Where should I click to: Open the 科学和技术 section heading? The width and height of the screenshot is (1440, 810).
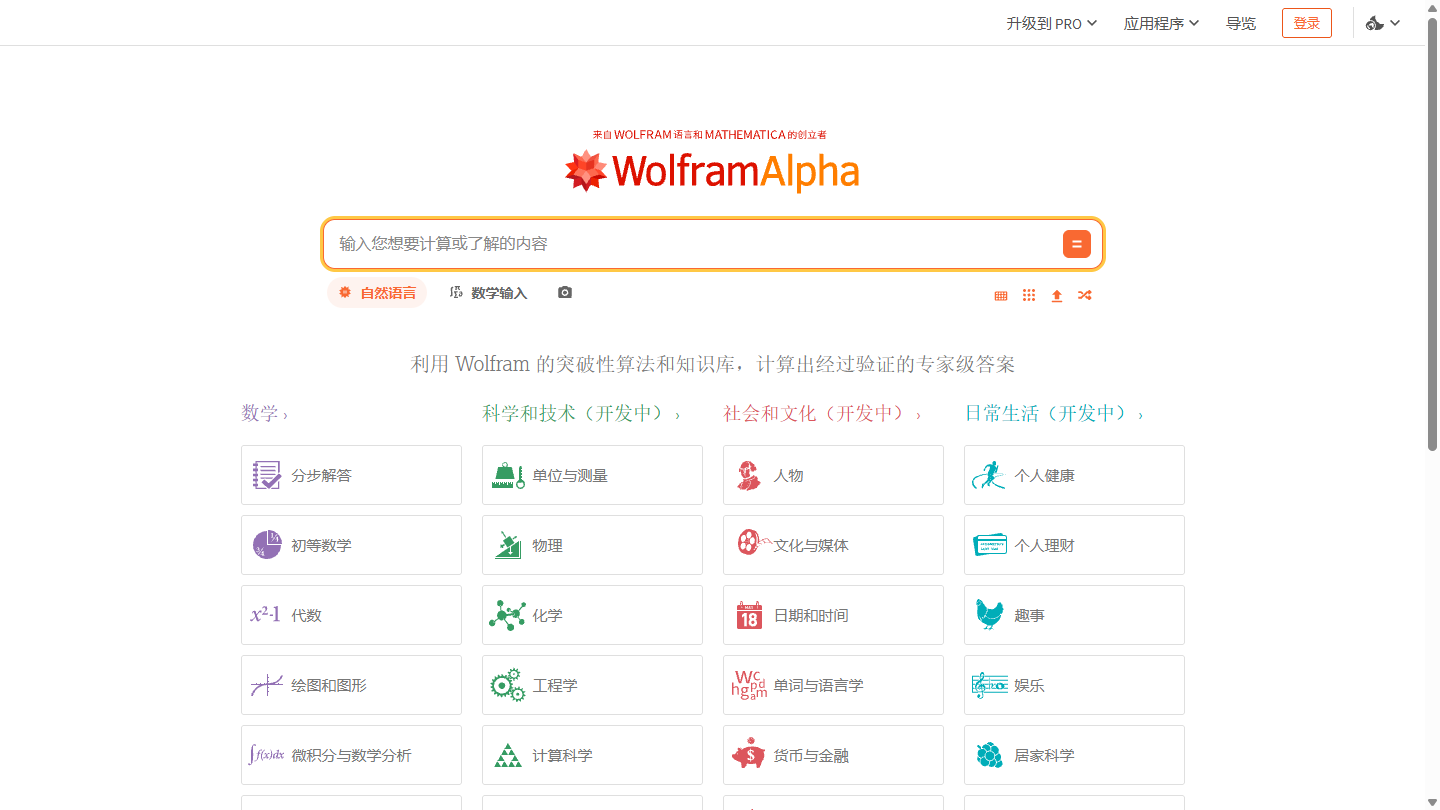coord(581,413)
